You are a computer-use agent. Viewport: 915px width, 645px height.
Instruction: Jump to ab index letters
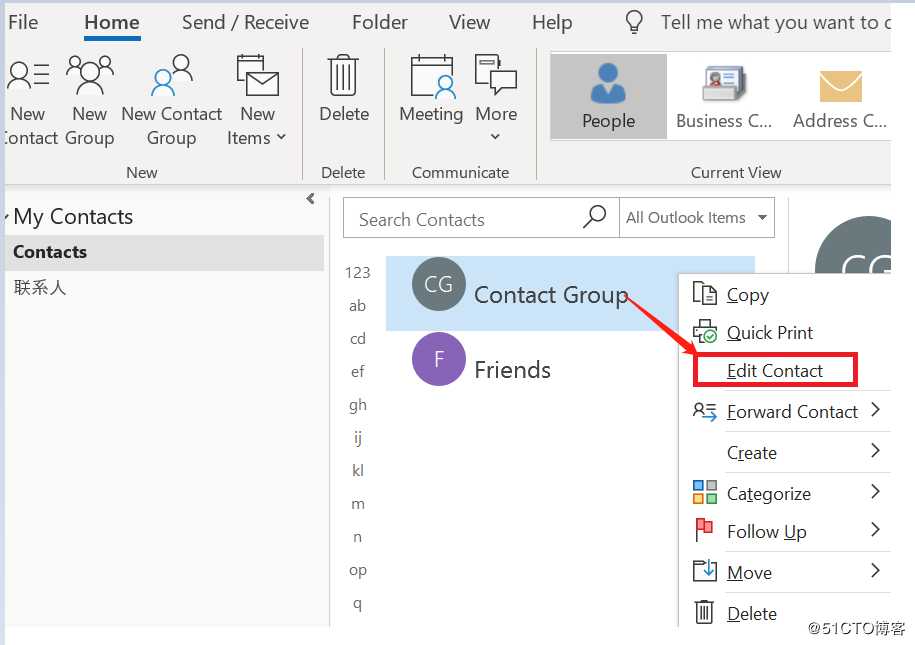pyautogui.click(x=357, y=305)
